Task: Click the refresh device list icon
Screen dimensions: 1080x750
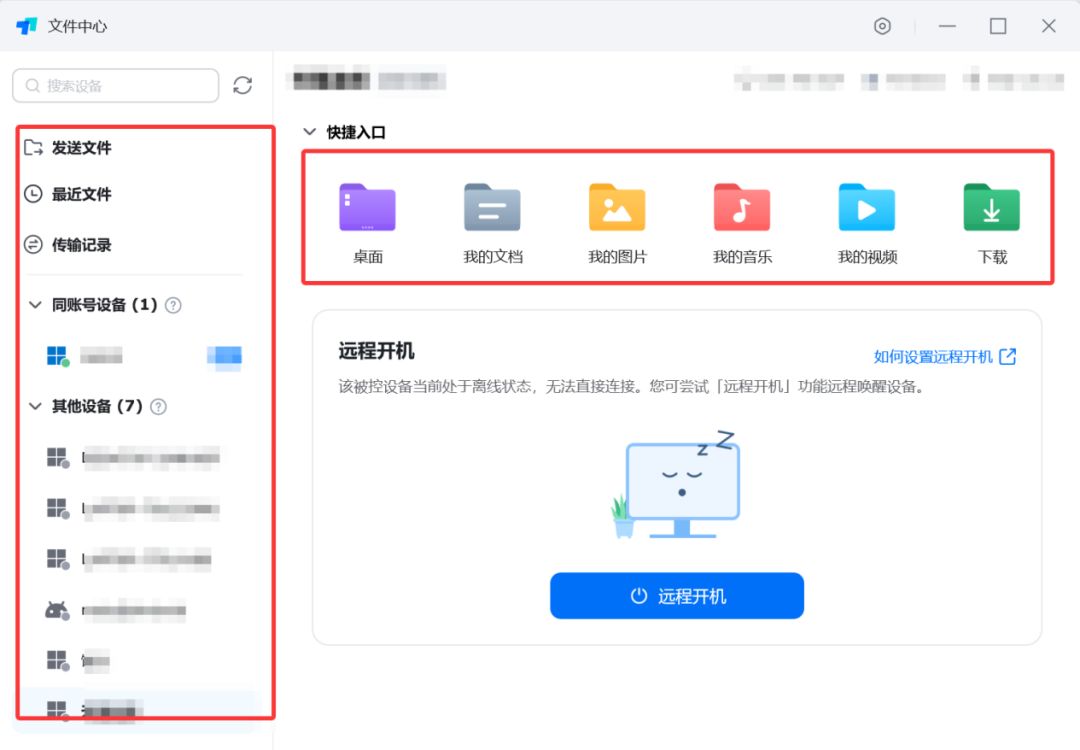Action: (x=242, y=85)
